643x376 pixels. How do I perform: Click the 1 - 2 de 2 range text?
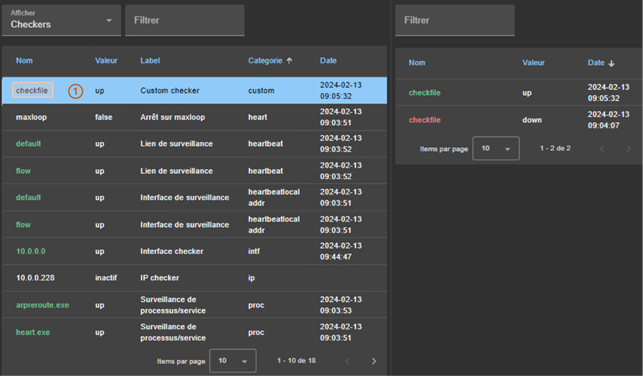click(555, 148)
